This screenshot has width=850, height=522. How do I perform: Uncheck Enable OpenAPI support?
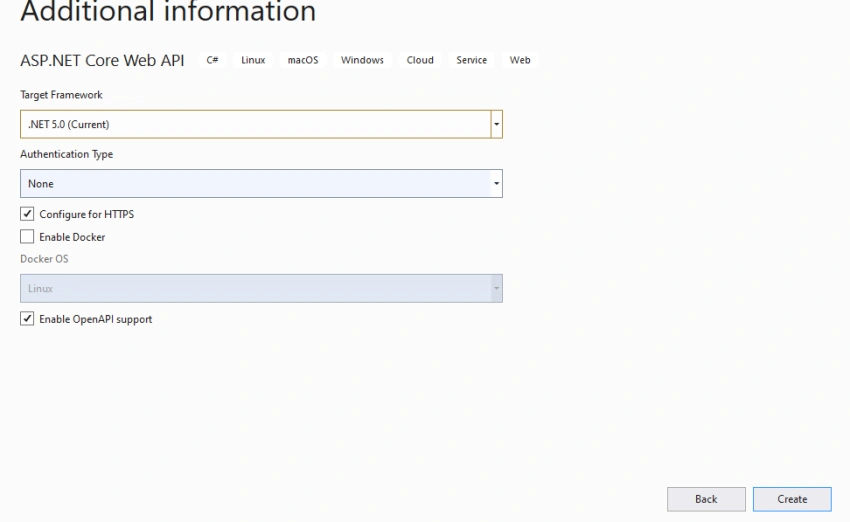(27, 319)
